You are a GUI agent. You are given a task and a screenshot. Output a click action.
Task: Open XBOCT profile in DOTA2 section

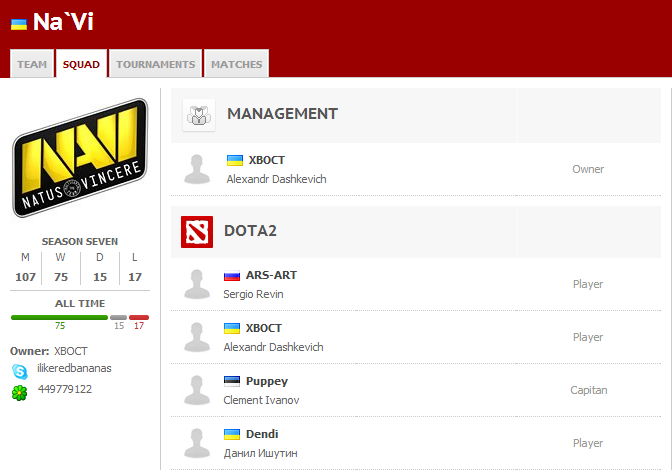264,328
